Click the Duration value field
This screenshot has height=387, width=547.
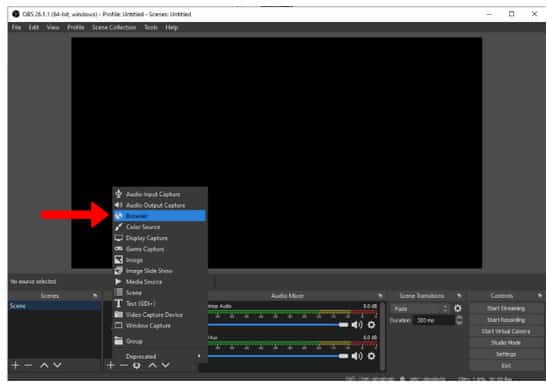pyautogui.click(x=434, y=320)
